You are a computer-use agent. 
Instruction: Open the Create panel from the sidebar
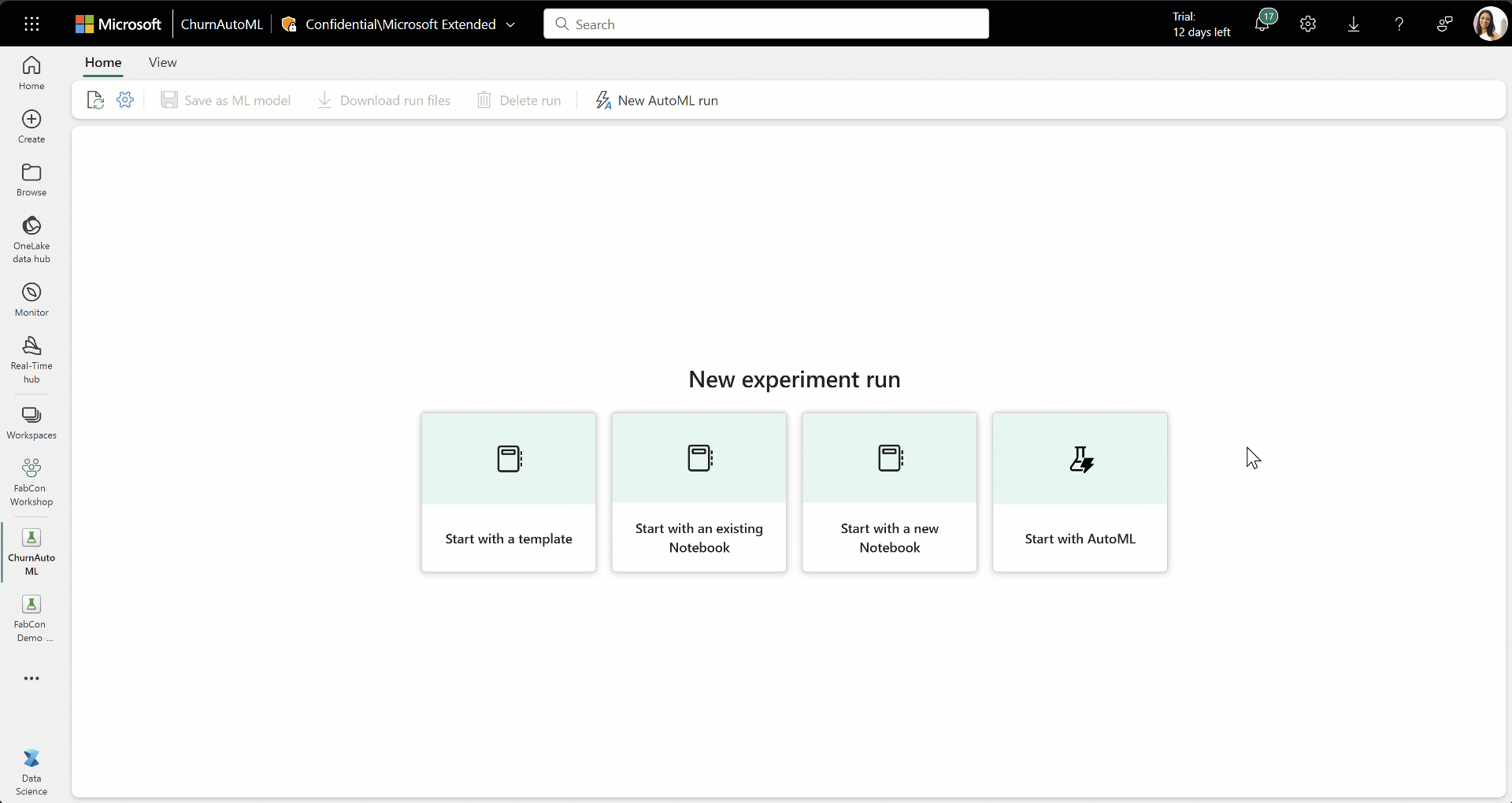(31, 126)
